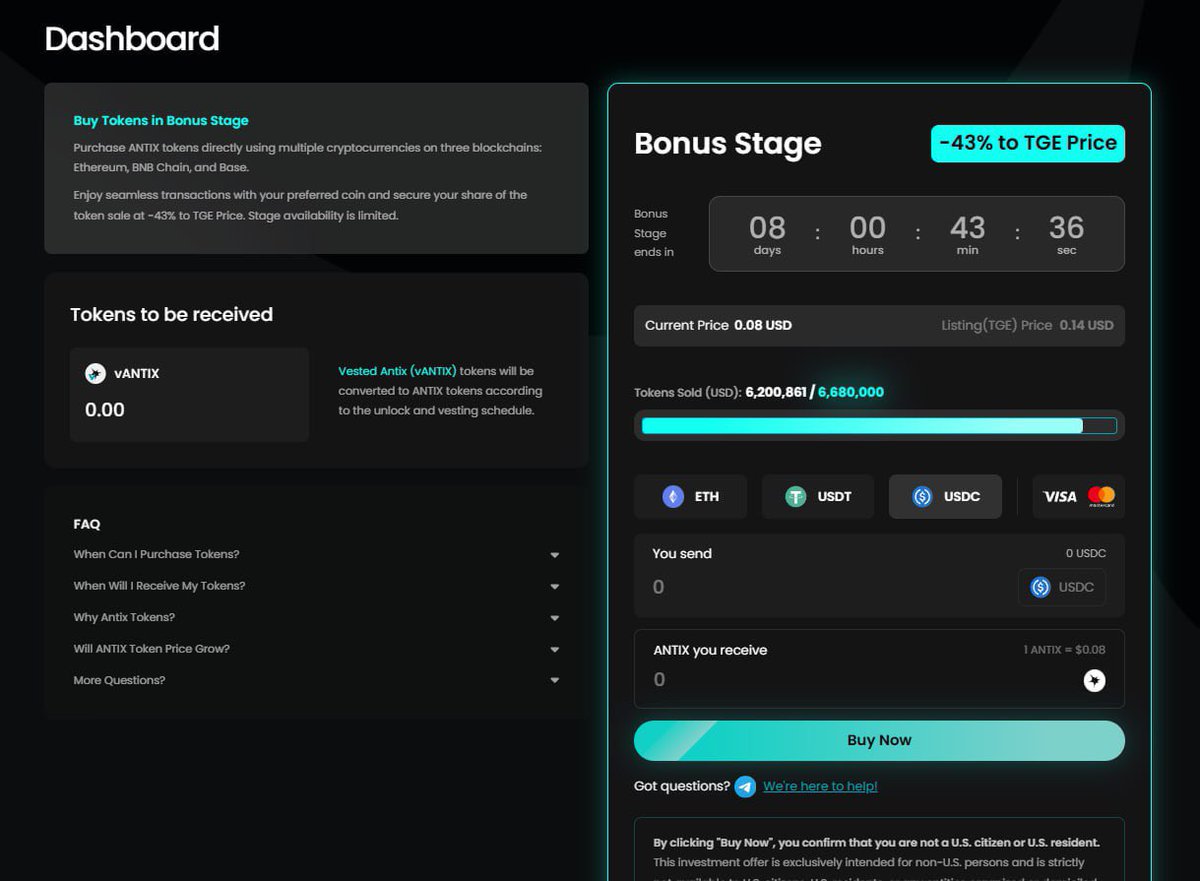Image resolution: width=1200 pixels, height=881 pixels.
Task: Click the countdown days value 08
Action: pyautogui.click(x=767, y=228)
